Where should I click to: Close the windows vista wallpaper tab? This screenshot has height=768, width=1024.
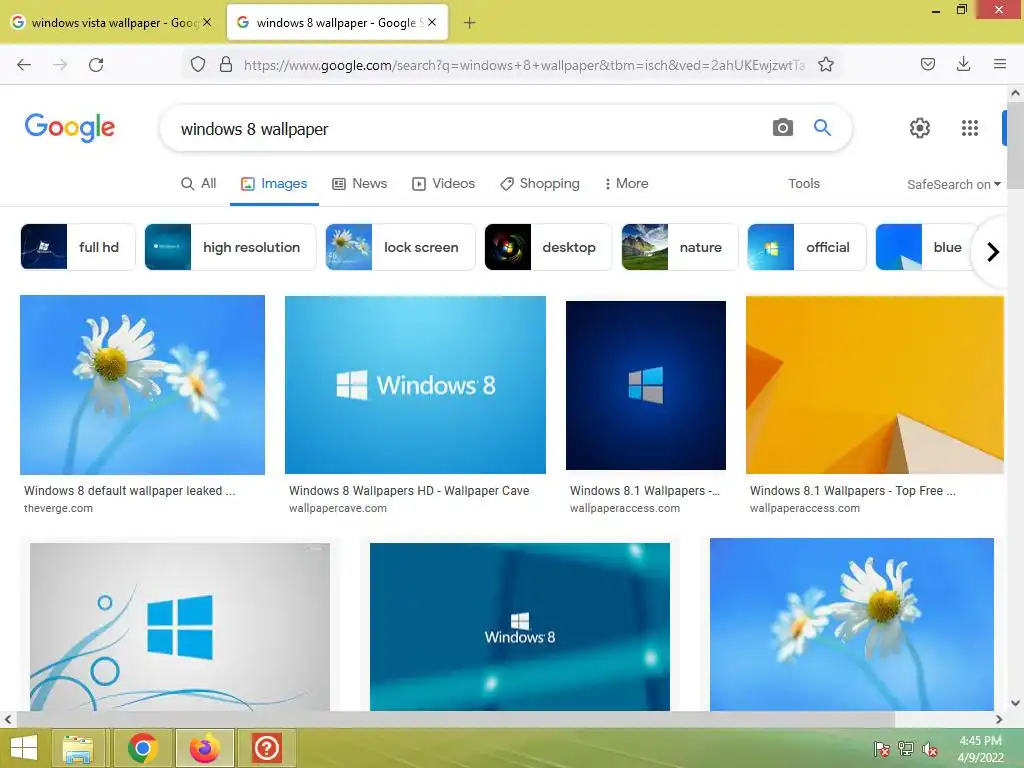(x=207, y=22)
